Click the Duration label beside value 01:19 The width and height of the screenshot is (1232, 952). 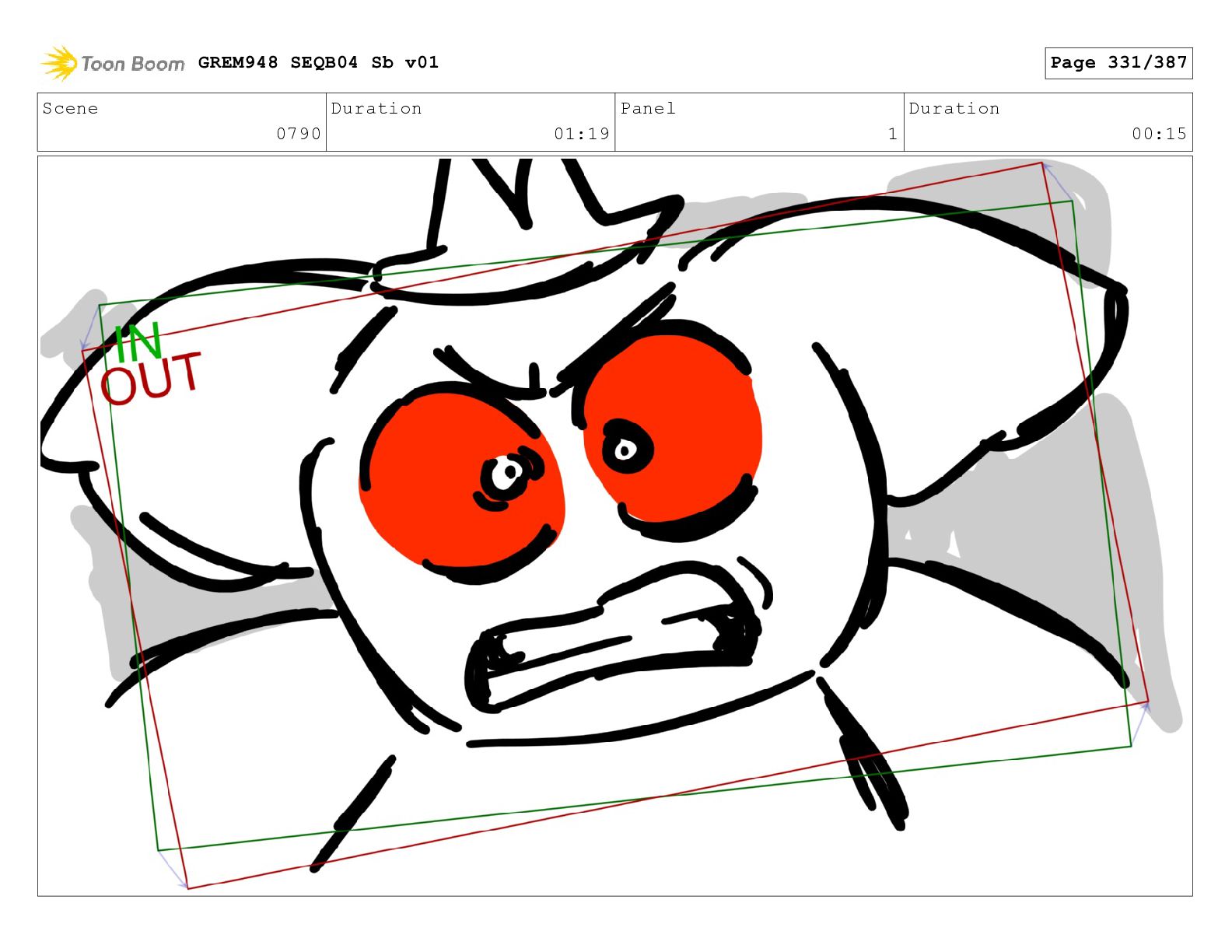tap(376, 108)
